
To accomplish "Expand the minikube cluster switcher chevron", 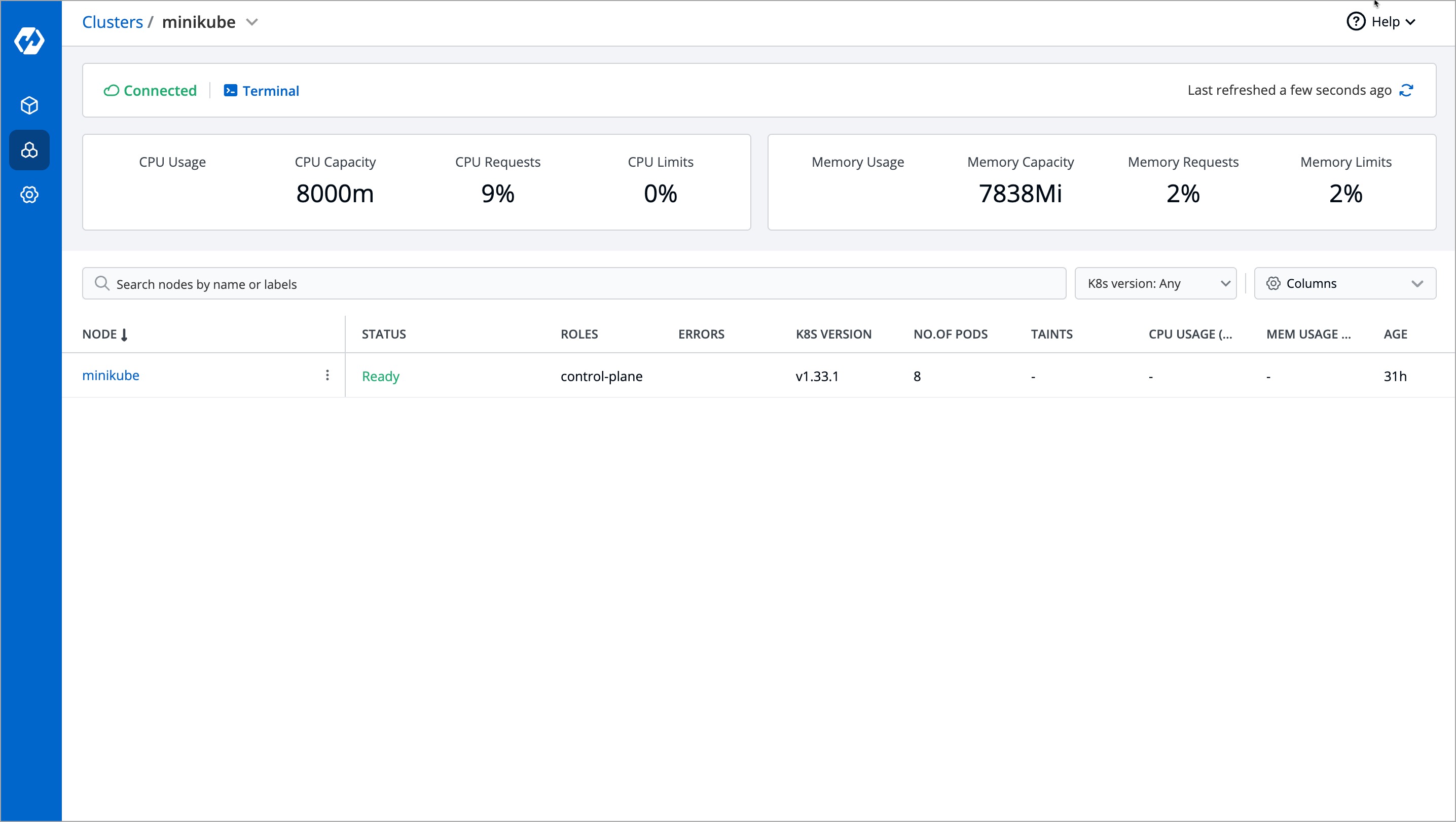I will pos(252,23).
